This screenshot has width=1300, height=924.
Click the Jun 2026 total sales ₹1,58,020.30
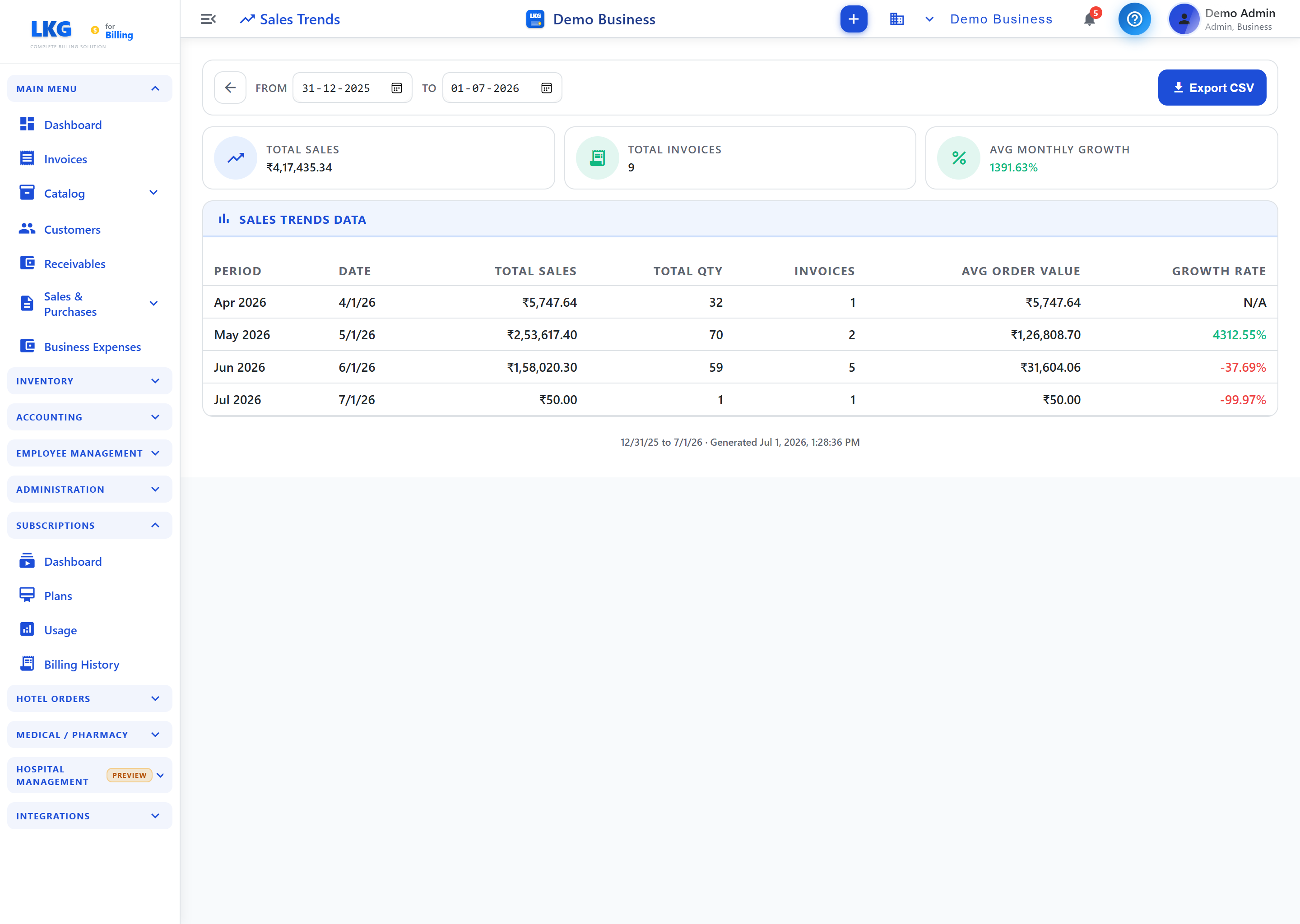[x=542, y=367]
